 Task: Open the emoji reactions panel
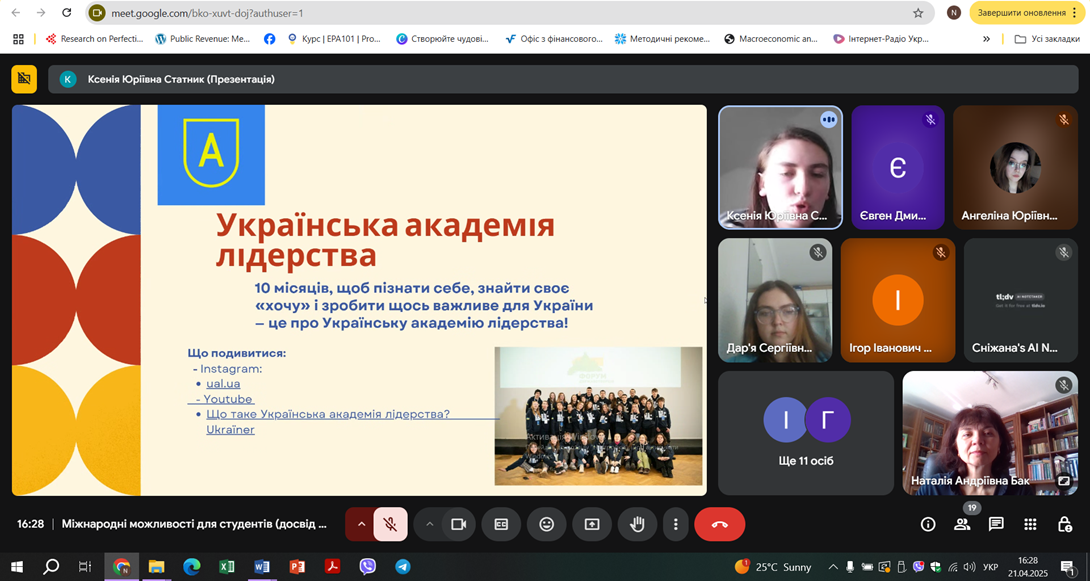(x=546, y=524)
